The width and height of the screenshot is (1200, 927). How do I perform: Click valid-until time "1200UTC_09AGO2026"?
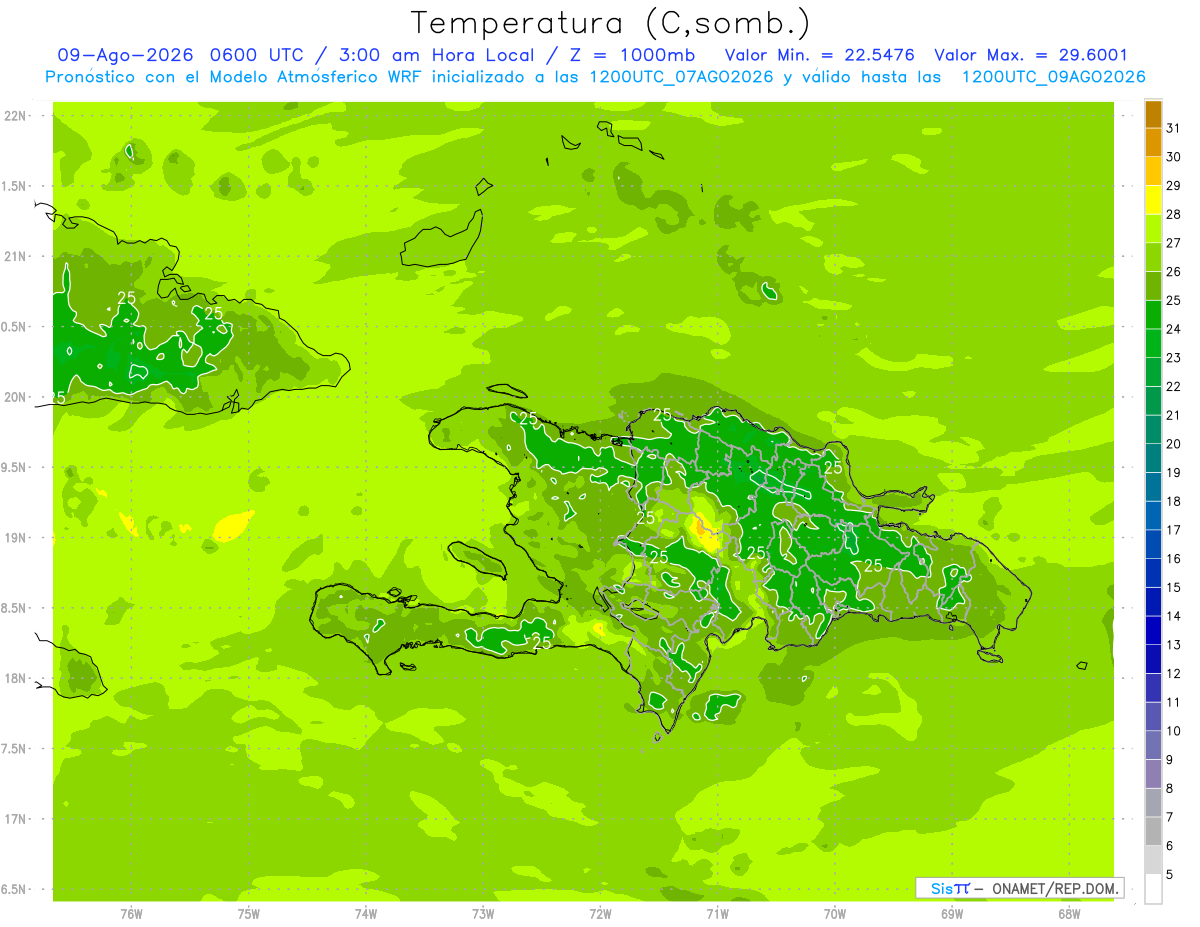pyautogui.click(x=1053, y=77)
